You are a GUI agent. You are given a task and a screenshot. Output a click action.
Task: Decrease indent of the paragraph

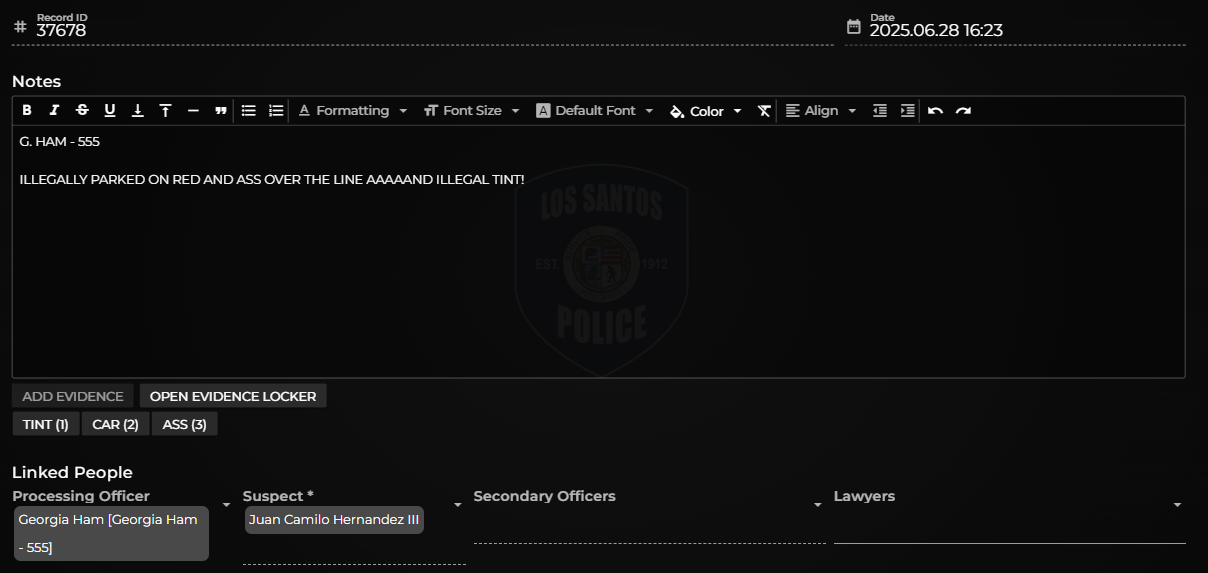[x=880, y=111]
